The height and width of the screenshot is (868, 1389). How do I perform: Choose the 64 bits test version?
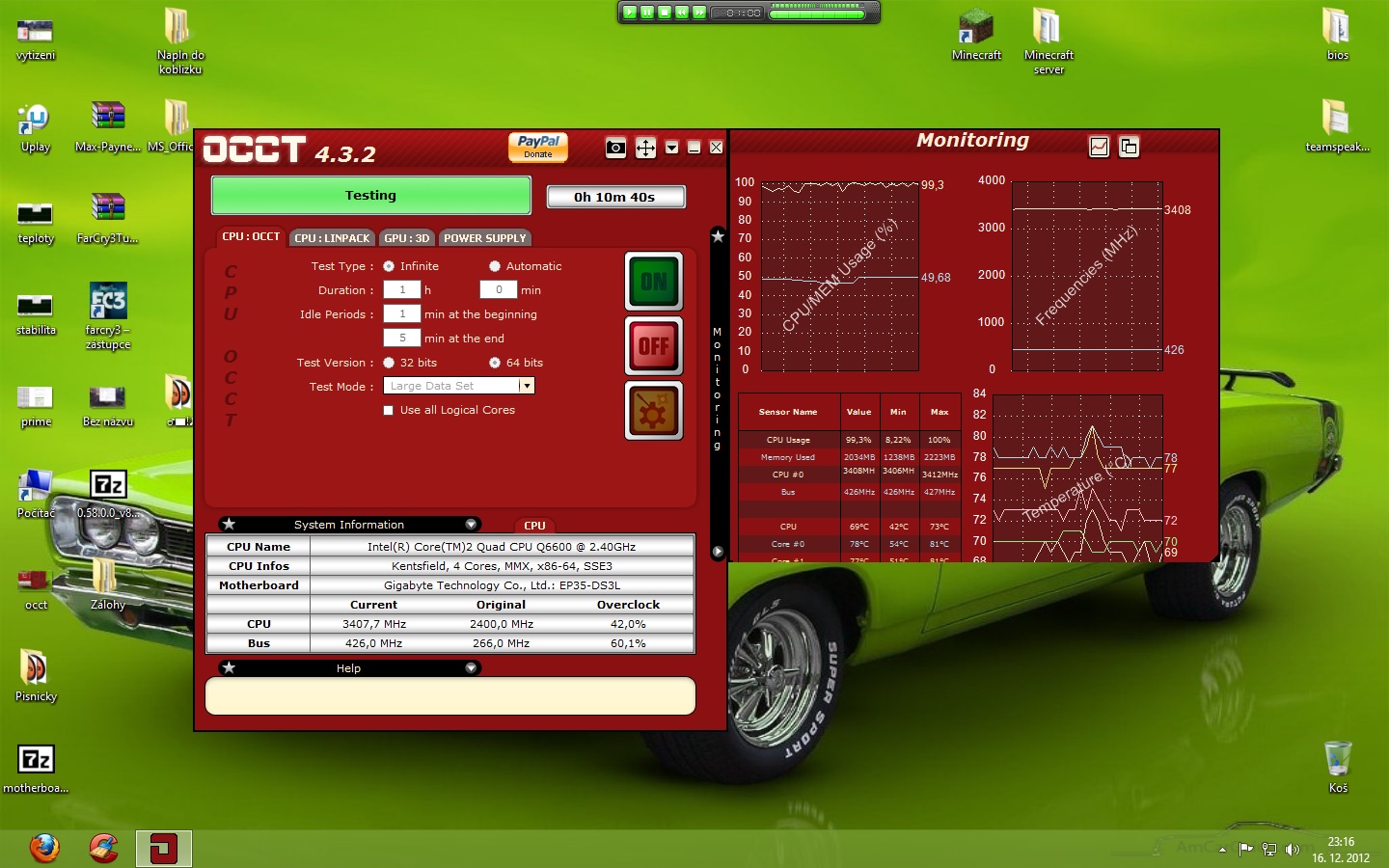[x=495, y=363]
